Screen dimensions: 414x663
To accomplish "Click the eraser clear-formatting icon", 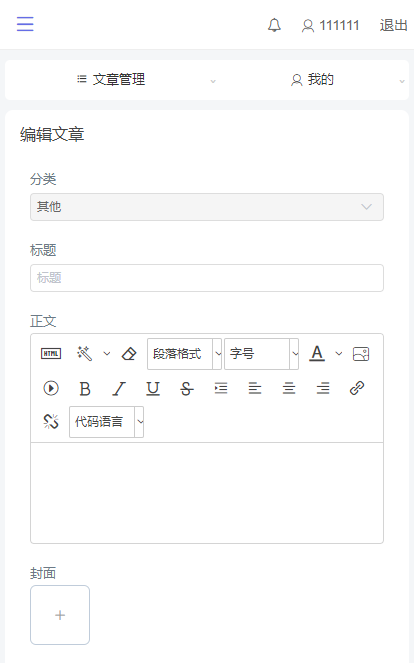I will coord(129,353).
